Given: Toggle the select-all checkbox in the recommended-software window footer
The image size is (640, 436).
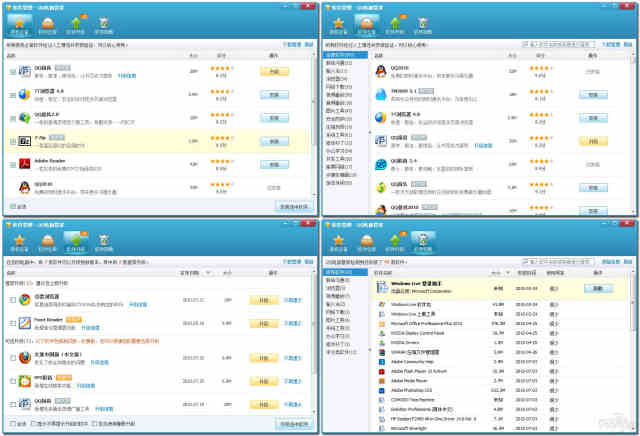Looking at the screenshot, I should pyautogui.click(x=13, y=207).
